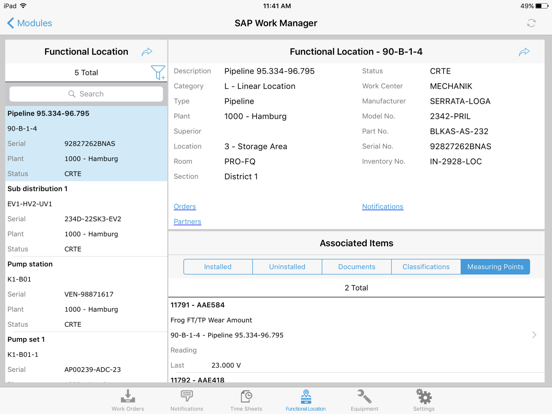Click serial value 234D-22SK3-EV2
The image size is (552, 414).
pyautogui.click(x=93, y=219)
